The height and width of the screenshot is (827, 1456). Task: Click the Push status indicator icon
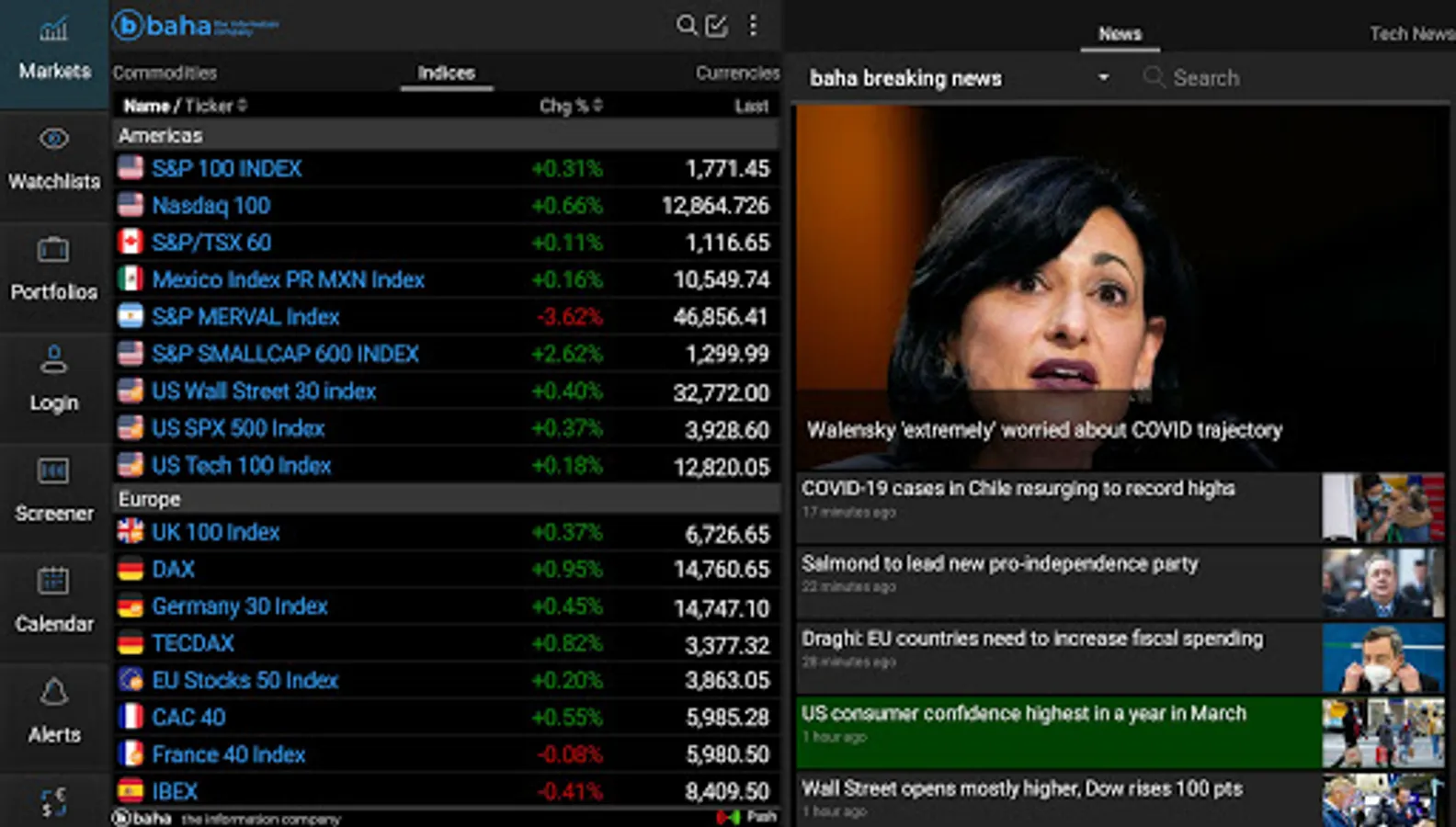coord(728,817)
